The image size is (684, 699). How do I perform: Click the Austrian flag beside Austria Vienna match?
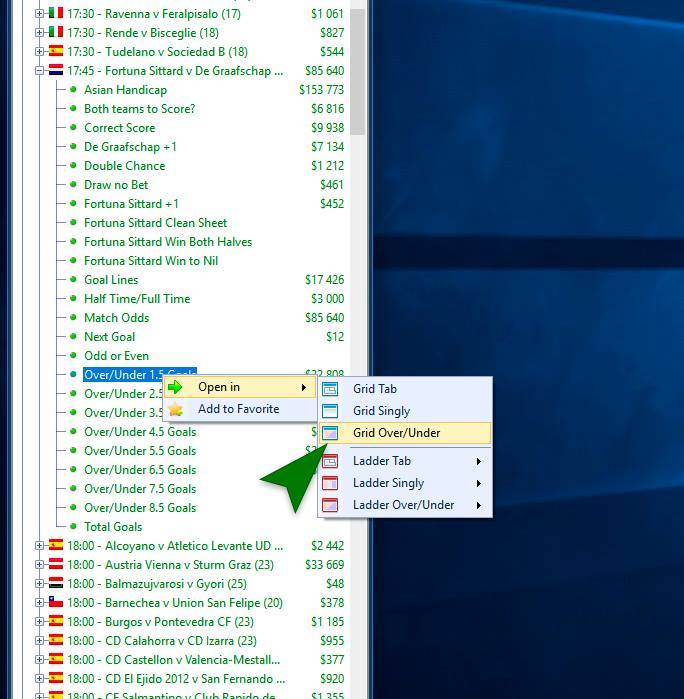tap(56, 564)
